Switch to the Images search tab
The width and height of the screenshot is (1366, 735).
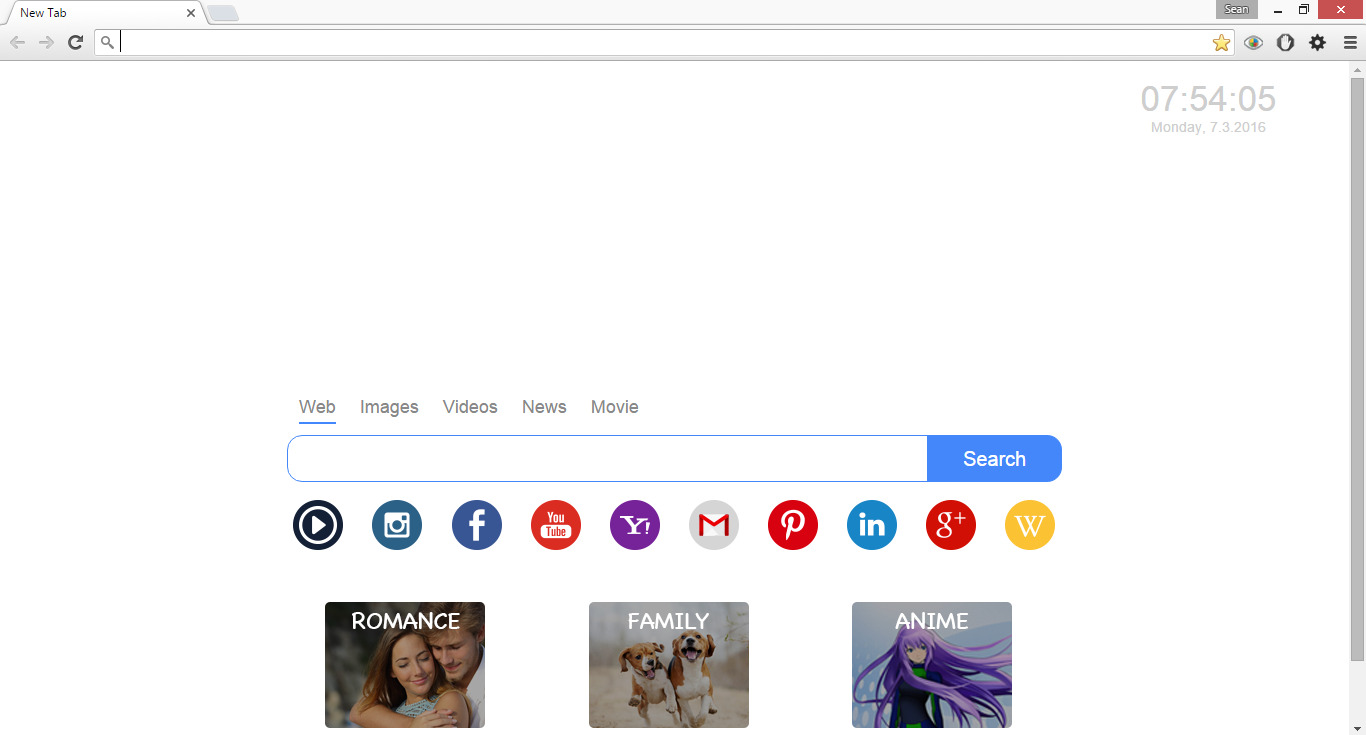pos(389,407)
